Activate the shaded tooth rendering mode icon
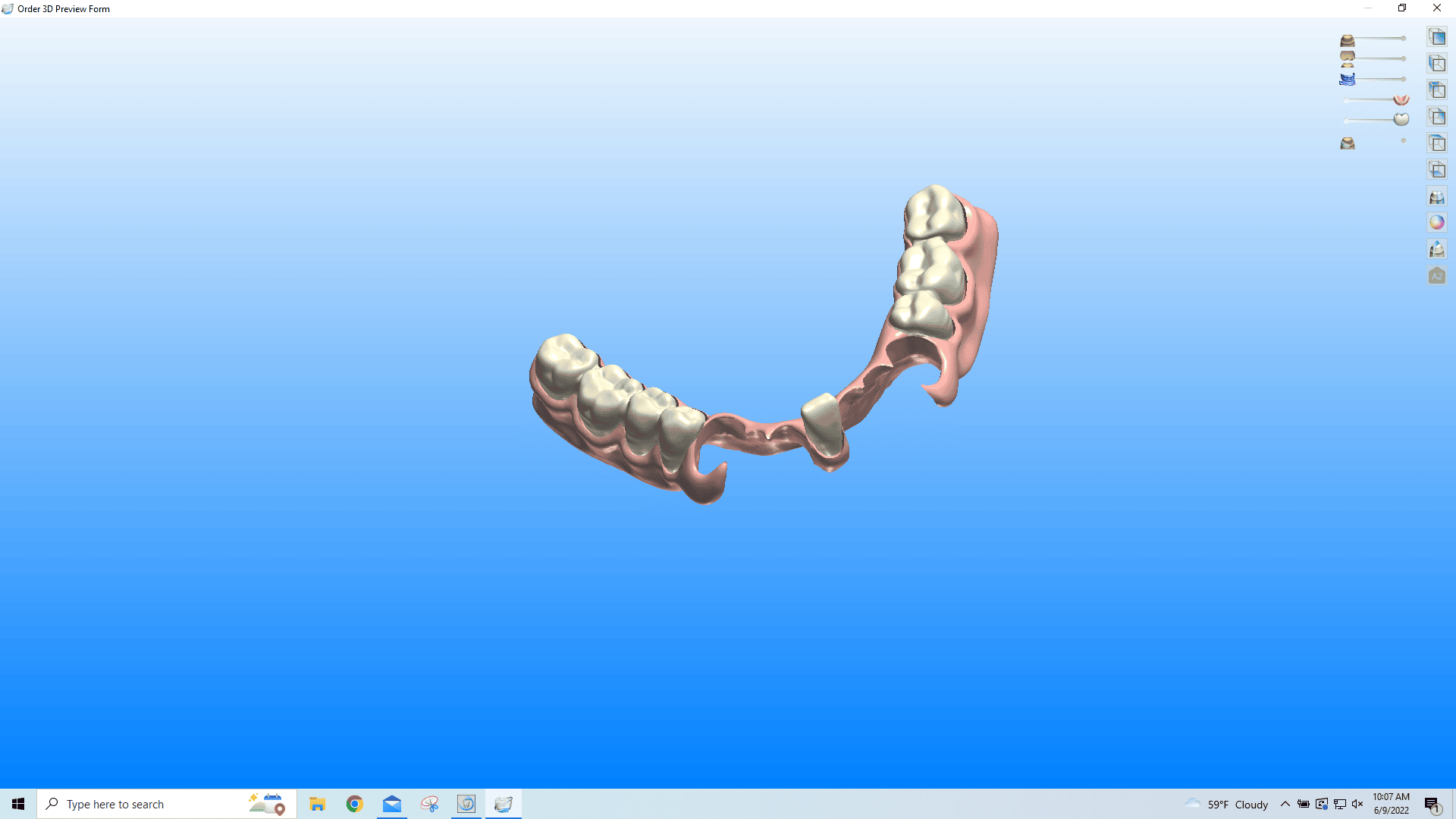 pos(1437,249)
